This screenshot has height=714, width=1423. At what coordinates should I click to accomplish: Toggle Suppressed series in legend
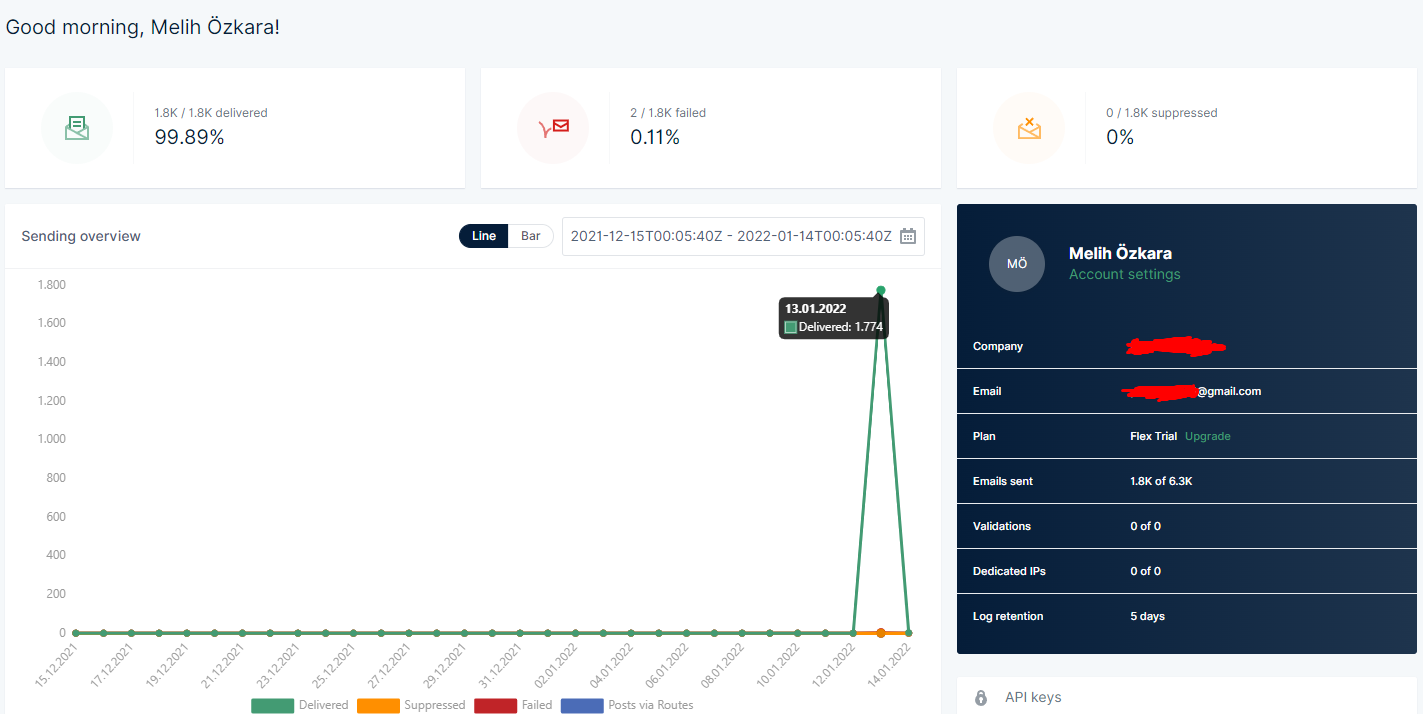coord(411,705)
